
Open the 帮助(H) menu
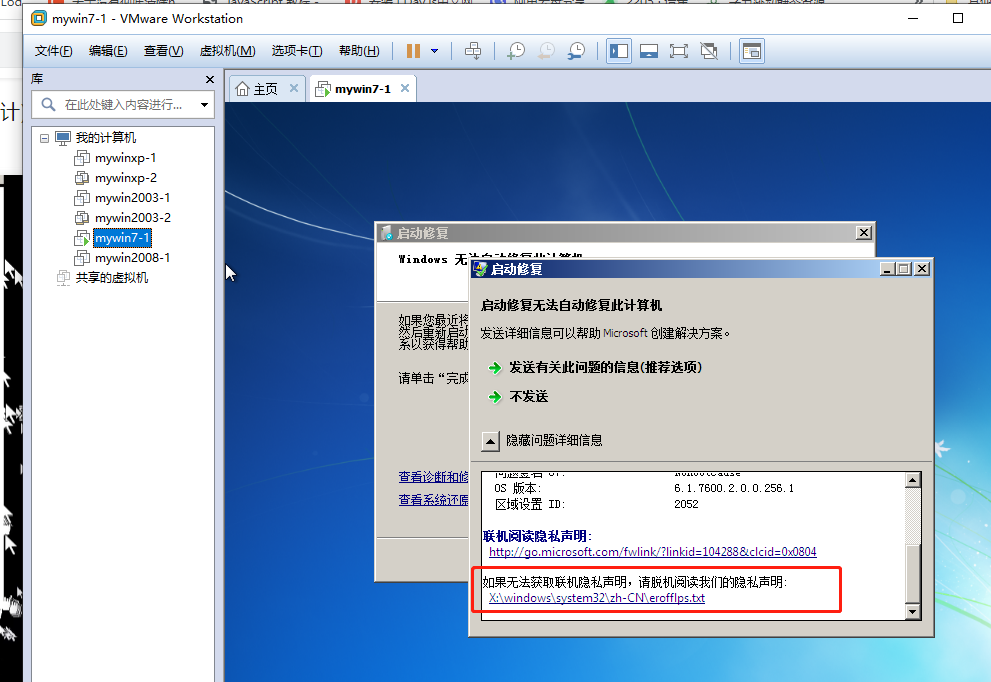[359, 51]
